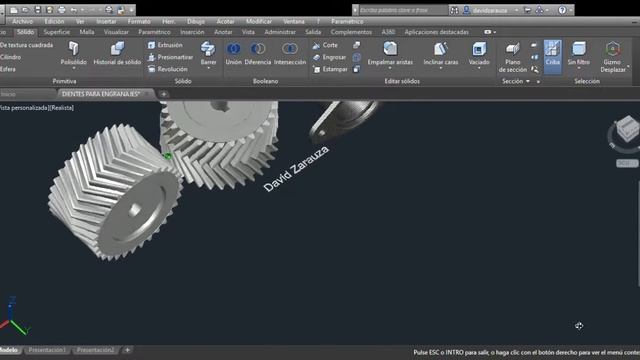Switch to the Inicio file tab
The image size is (640, 360).
coord(8,94)
